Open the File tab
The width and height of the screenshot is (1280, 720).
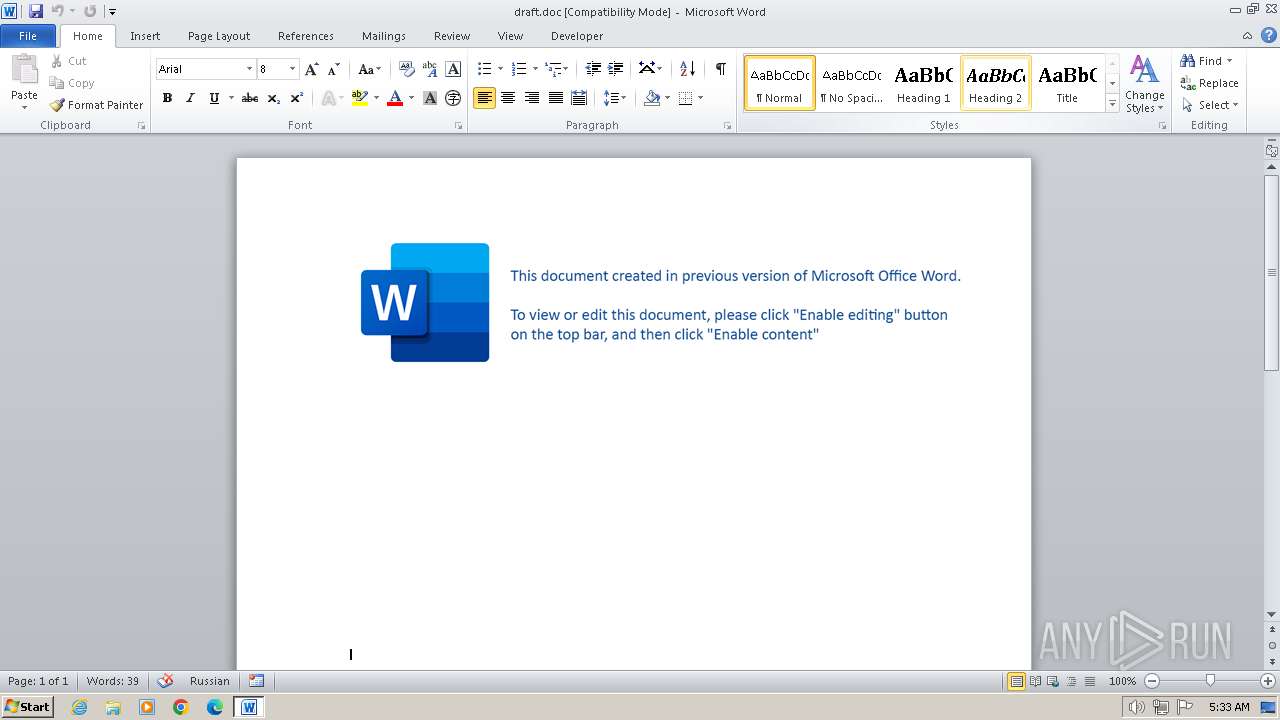pyautogui.click(x=28, y=36)
